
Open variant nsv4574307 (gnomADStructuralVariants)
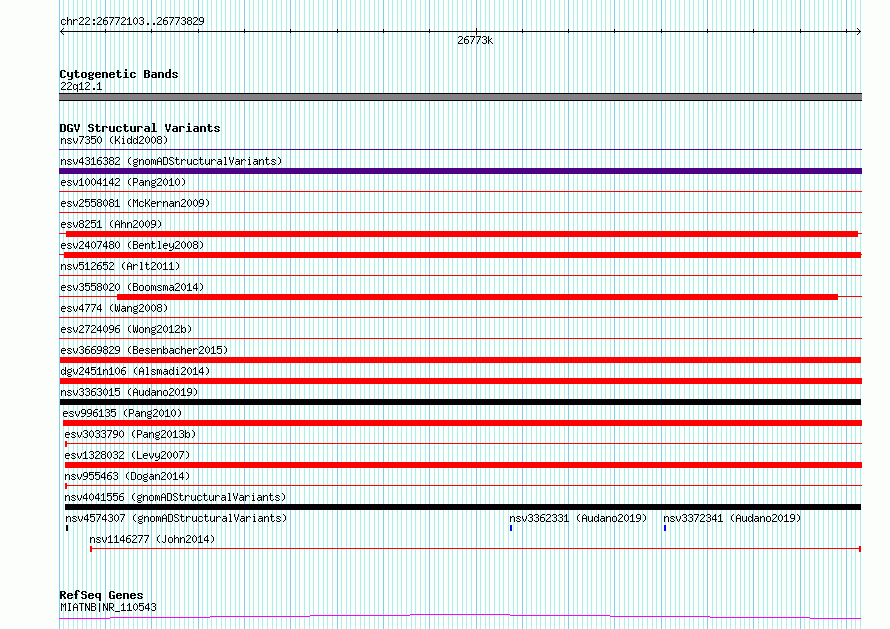pos(177,518)
